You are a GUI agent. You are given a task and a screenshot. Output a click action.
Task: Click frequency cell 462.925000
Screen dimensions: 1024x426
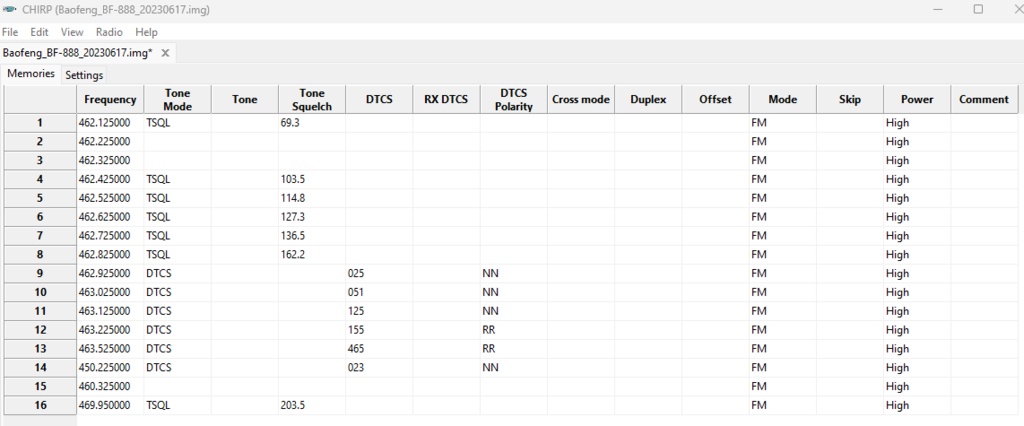(x=110, y=273)
